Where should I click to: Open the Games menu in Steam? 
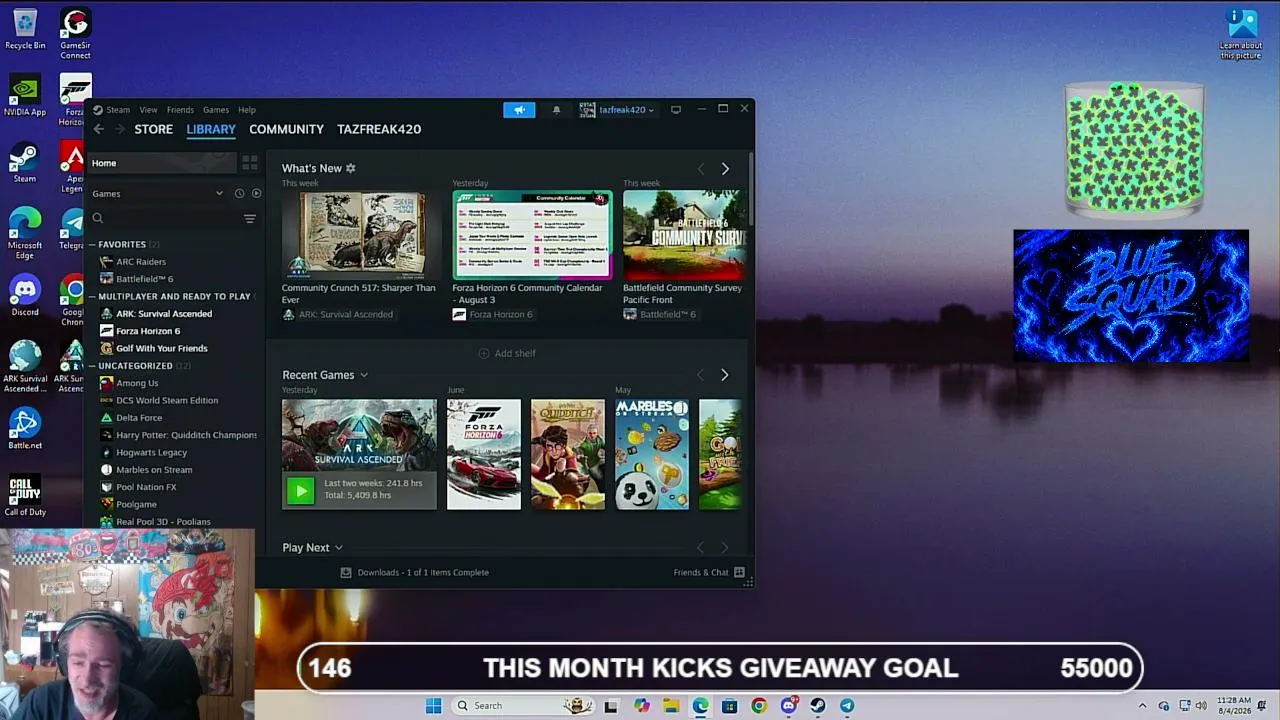(216, 110)
